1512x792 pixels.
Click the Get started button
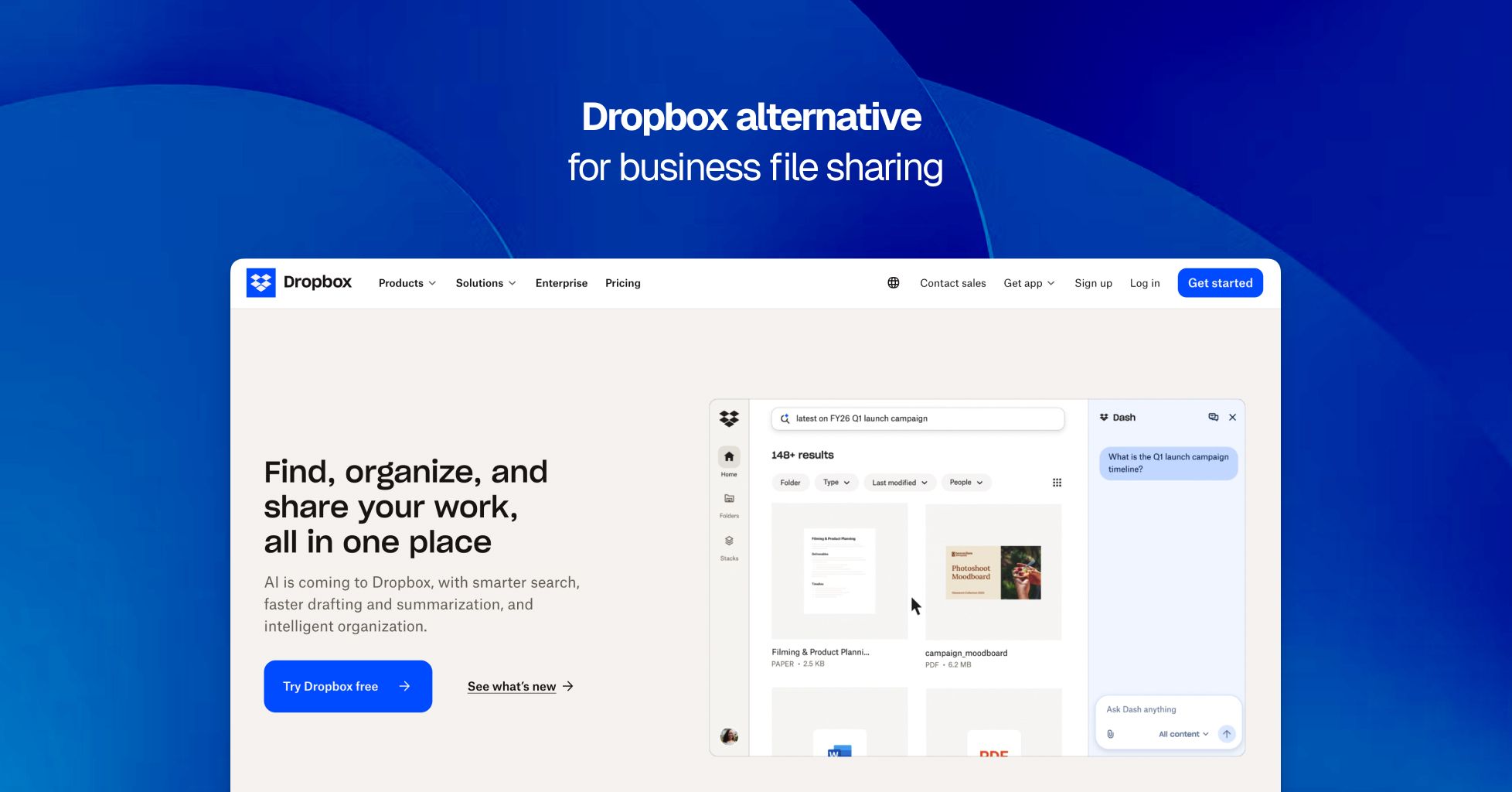(x=1220, y=283)
